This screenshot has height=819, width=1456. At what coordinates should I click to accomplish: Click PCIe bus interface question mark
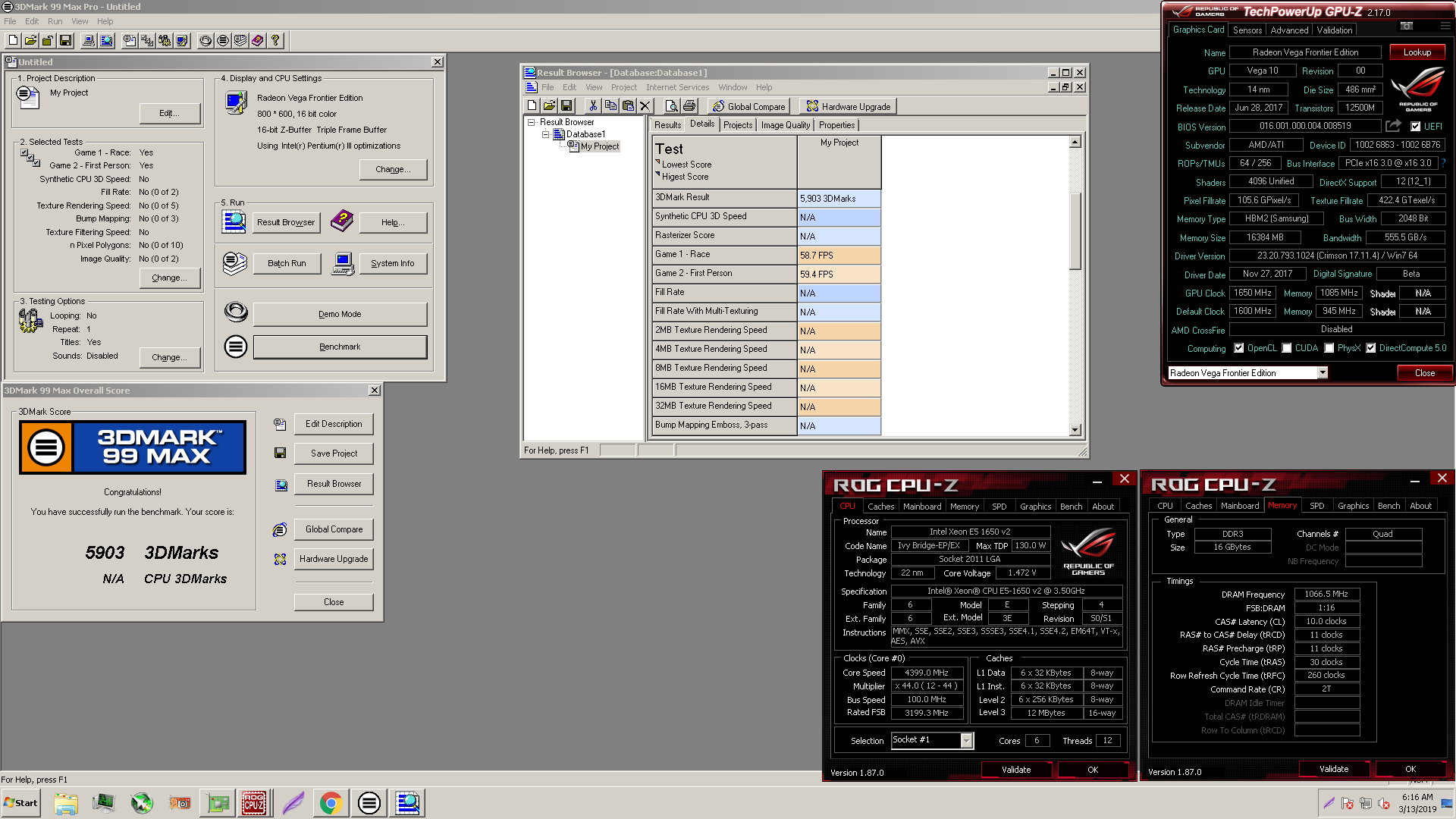tap(1443, 163)
